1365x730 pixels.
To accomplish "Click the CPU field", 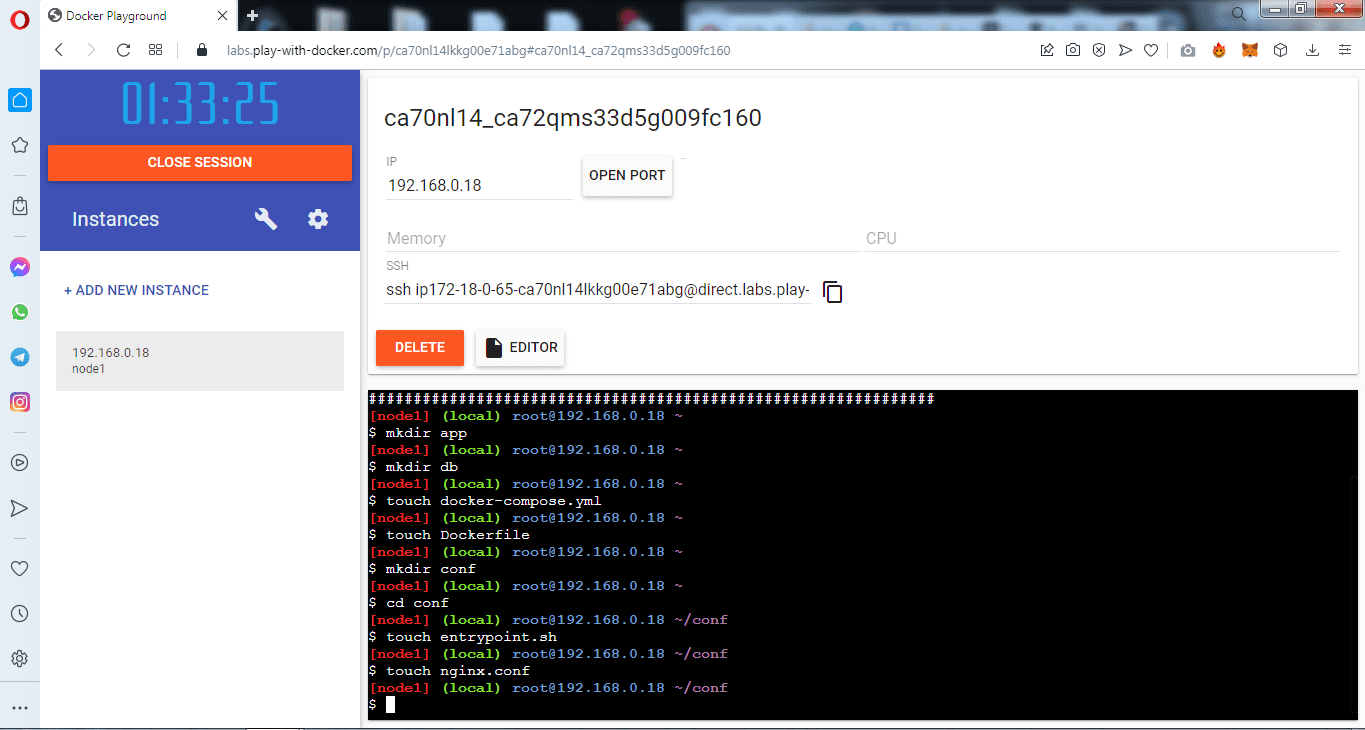I will [x=1103, y=238].
